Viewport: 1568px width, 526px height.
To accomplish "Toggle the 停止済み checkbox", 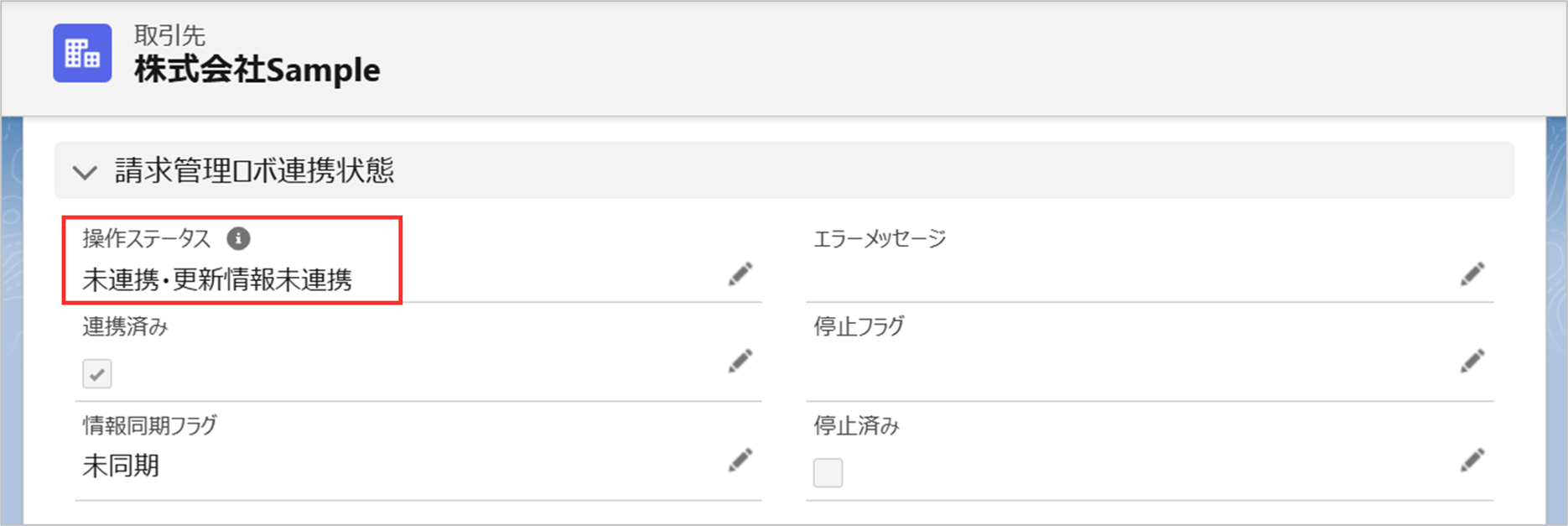I will pyautogui.click(x=828, y=472).
